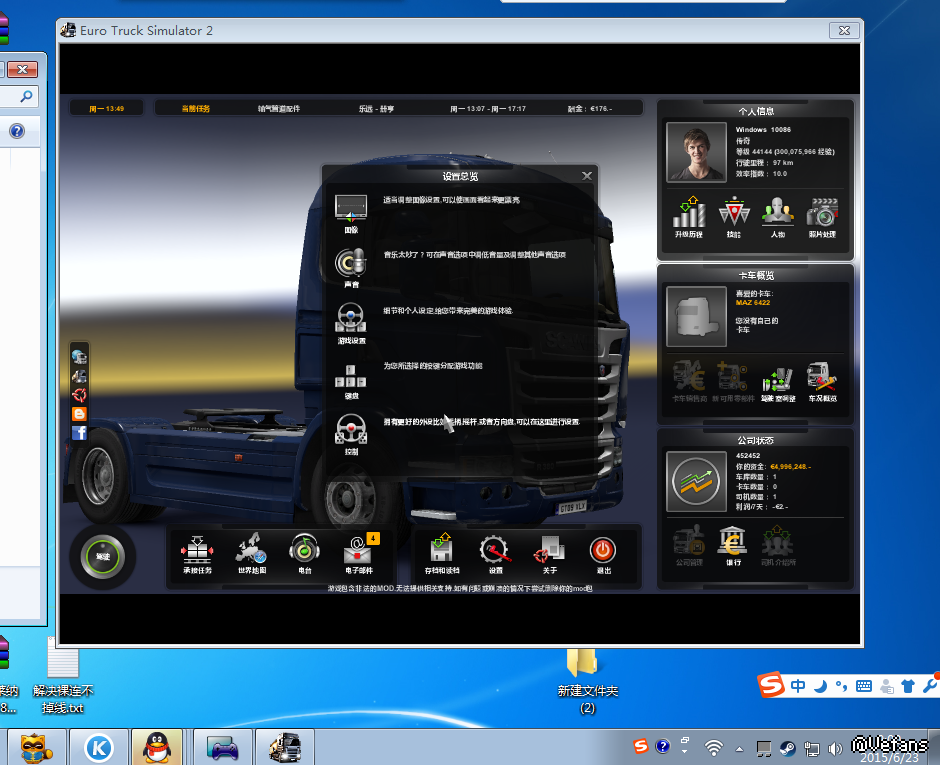Open the radio (电台) icon
Viewport: 940px width, 765px height.
305,549
